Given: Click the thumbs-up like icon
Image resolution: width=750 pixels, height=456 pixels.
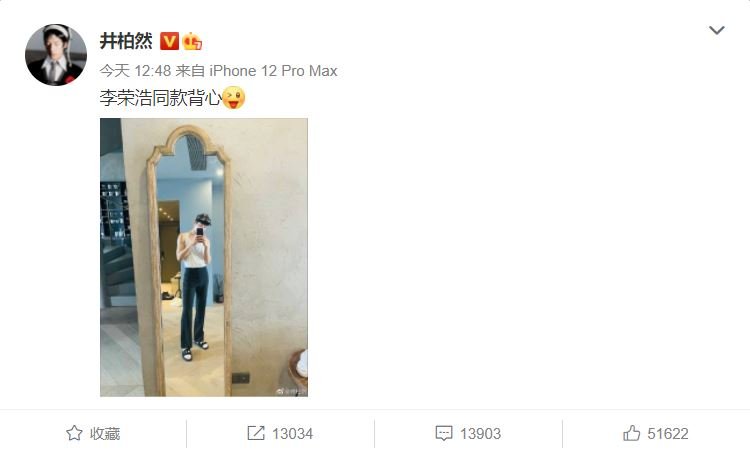Looking at the screenshot, I should coord(631,433).
